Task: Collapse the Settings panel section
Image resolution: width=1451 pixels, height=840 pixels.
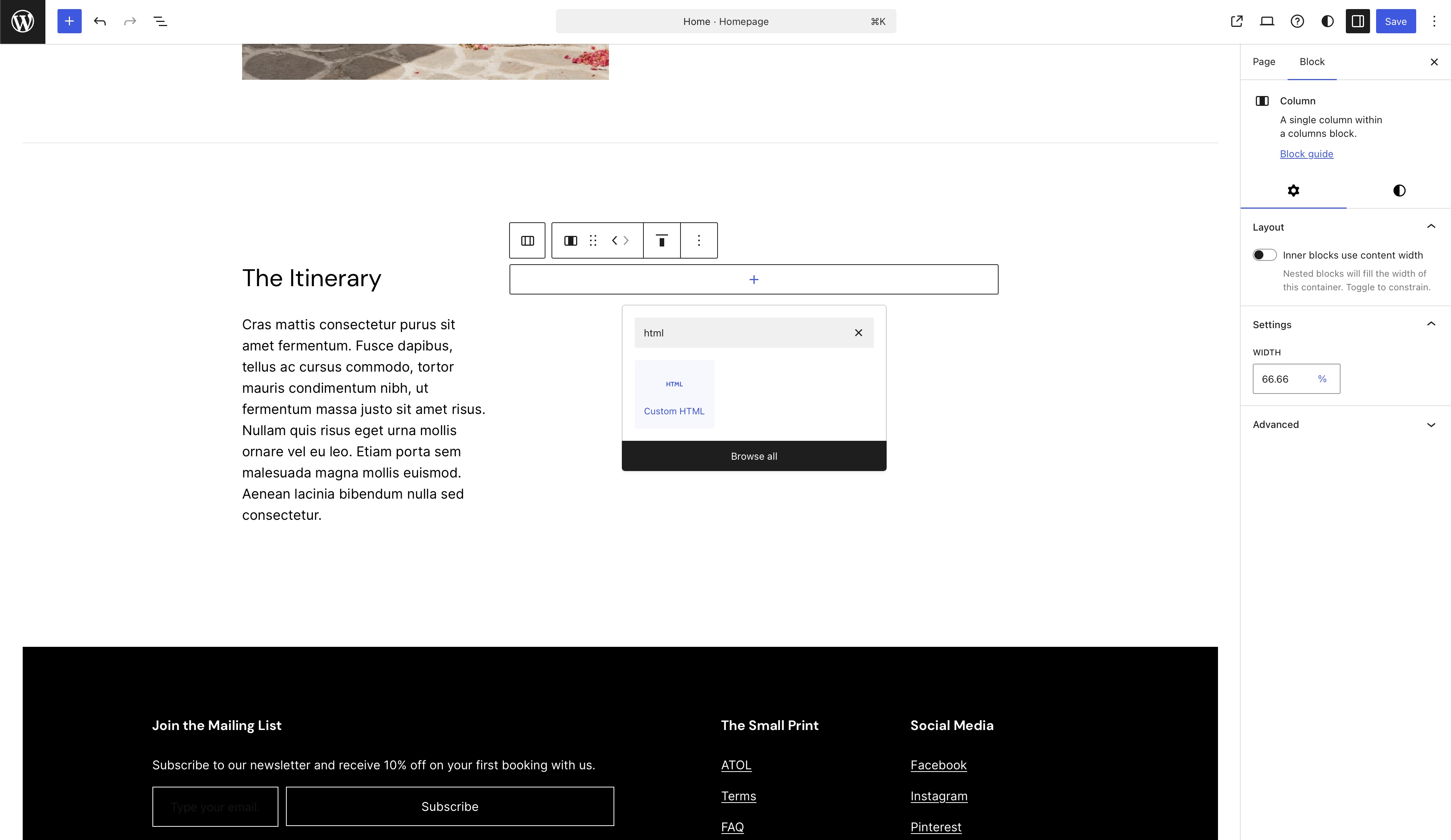Action: (1431, 324)
